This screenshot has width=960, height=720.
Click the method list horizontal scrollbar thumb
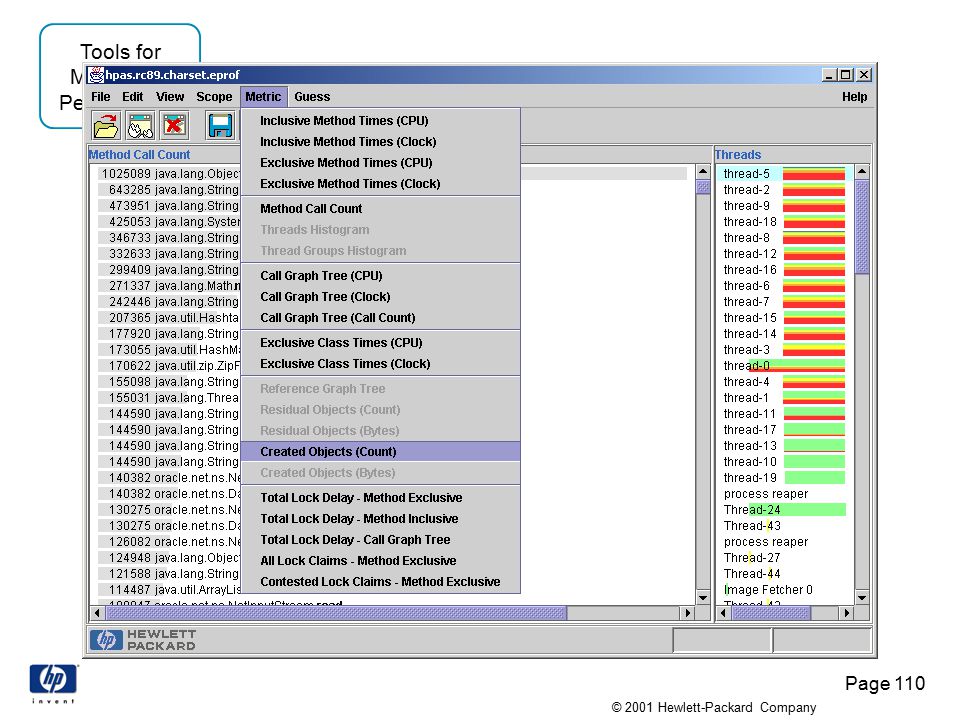point(336,612)
